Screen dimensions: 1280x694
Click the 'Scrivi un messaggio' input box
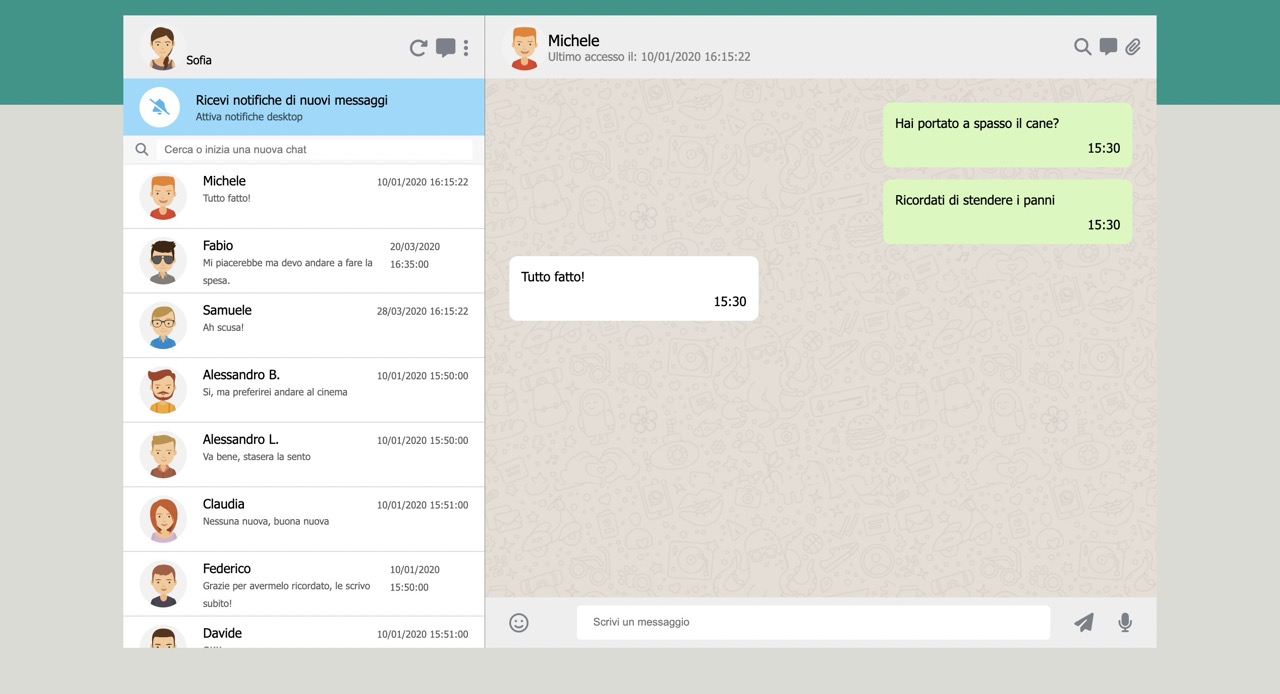(812, 622)
